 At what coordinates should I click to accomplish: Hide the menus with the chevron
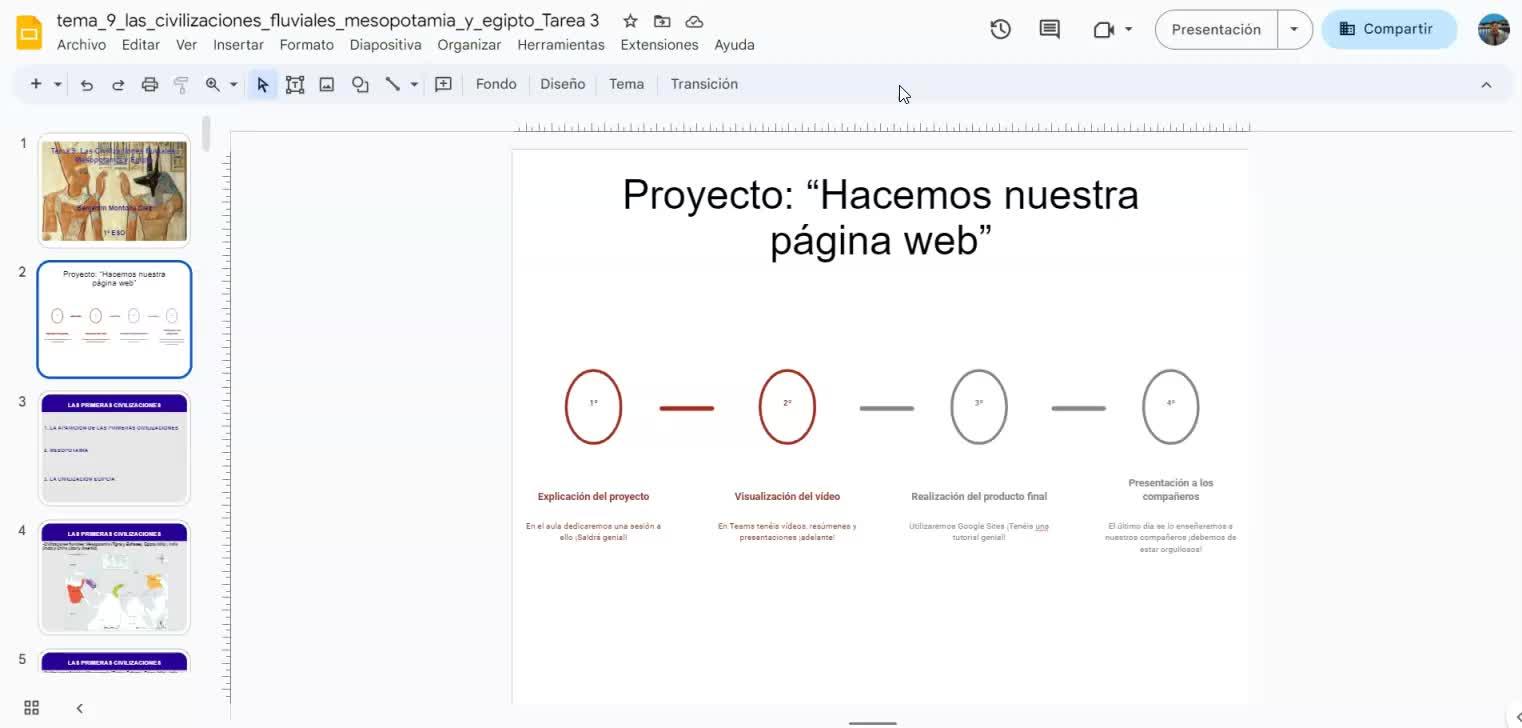1486,85
